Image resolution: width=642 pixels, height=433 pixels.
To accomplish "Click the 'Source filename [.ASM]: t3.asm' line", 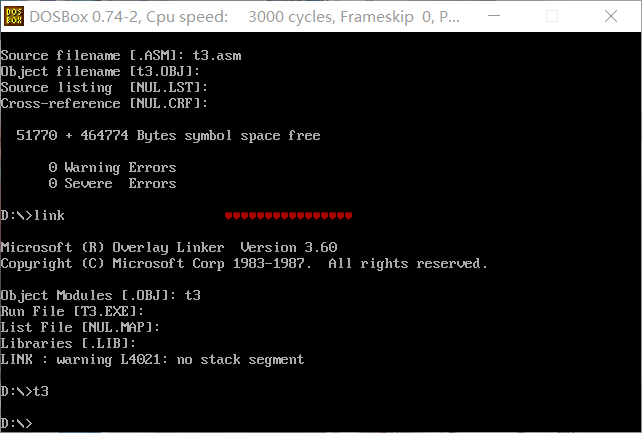I will 121,55.
